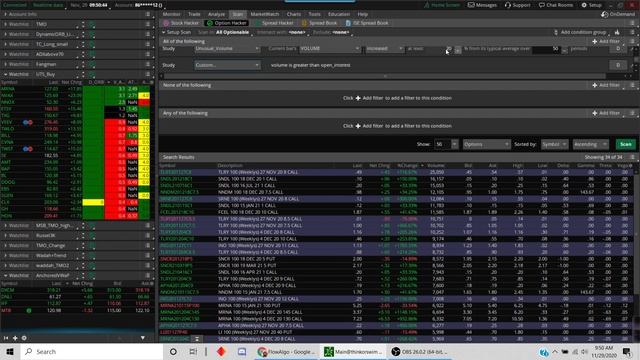The width and height of the screenshot is (640, 360).
Task: Switch to Stock Hacker
Action: 181,23
